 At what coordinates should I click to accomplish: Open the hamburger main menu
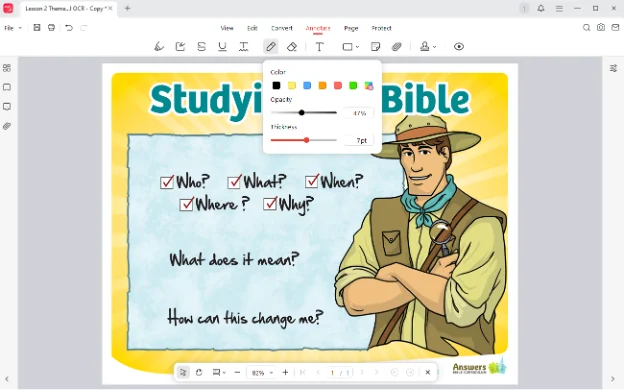click(559, 8)
